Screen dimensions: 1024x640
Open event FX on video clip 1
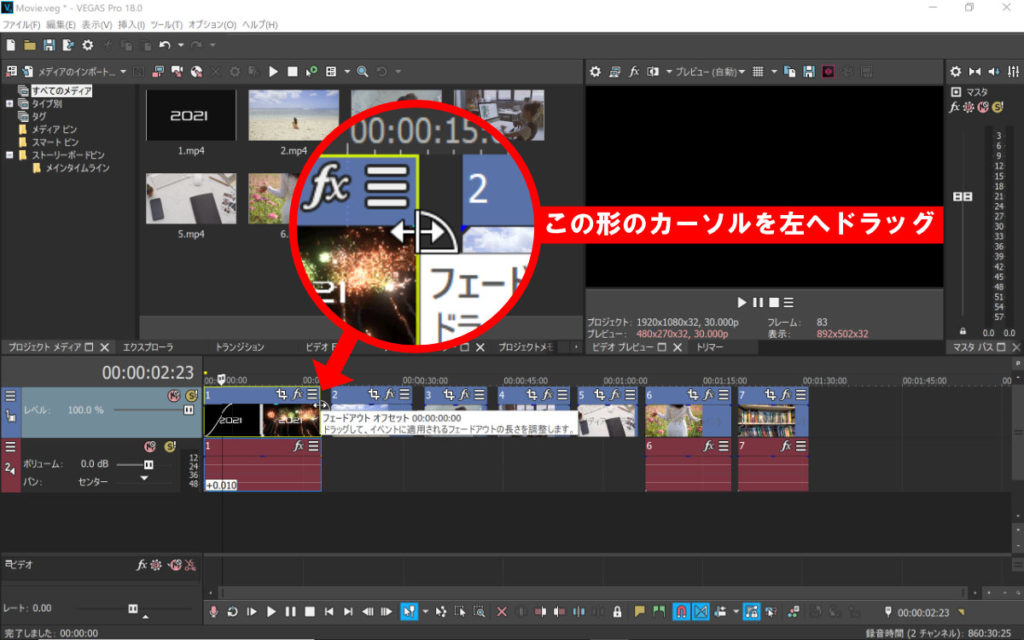click(x=297, y=394)
